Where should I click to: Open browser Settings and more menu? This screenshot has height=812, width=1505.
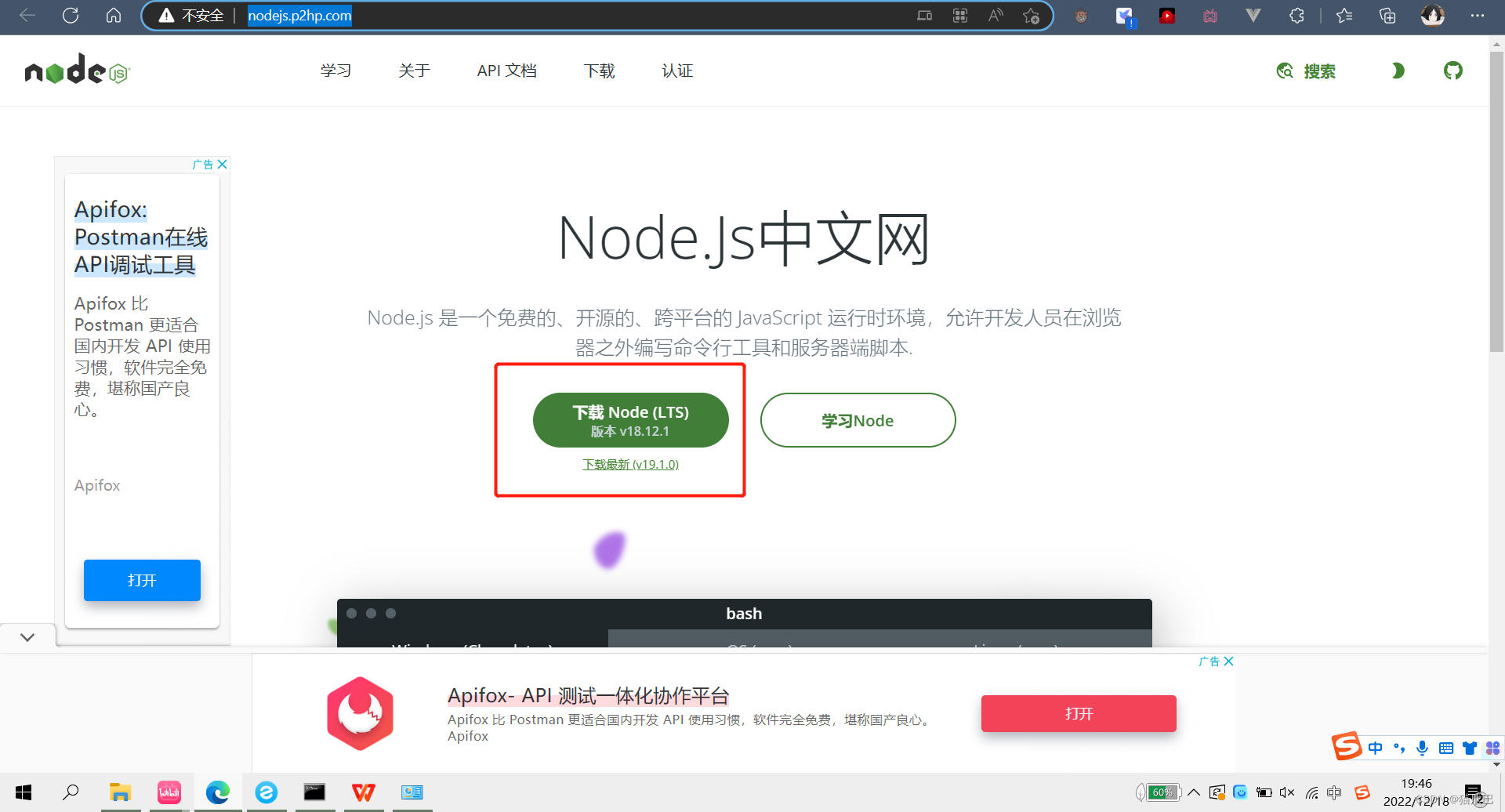pos(1478,16)
